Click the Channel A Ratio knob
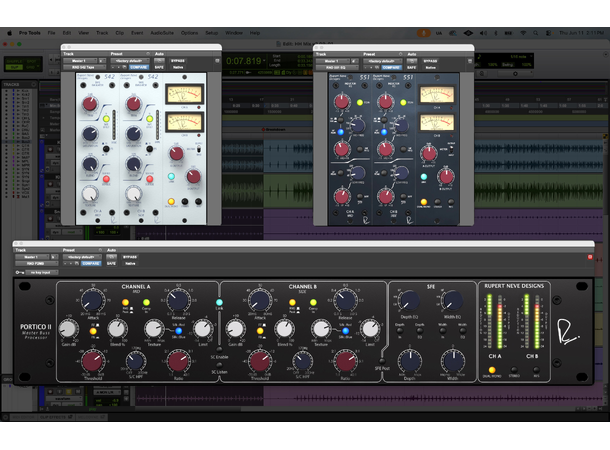610x450 pixels. click(178, 361)
